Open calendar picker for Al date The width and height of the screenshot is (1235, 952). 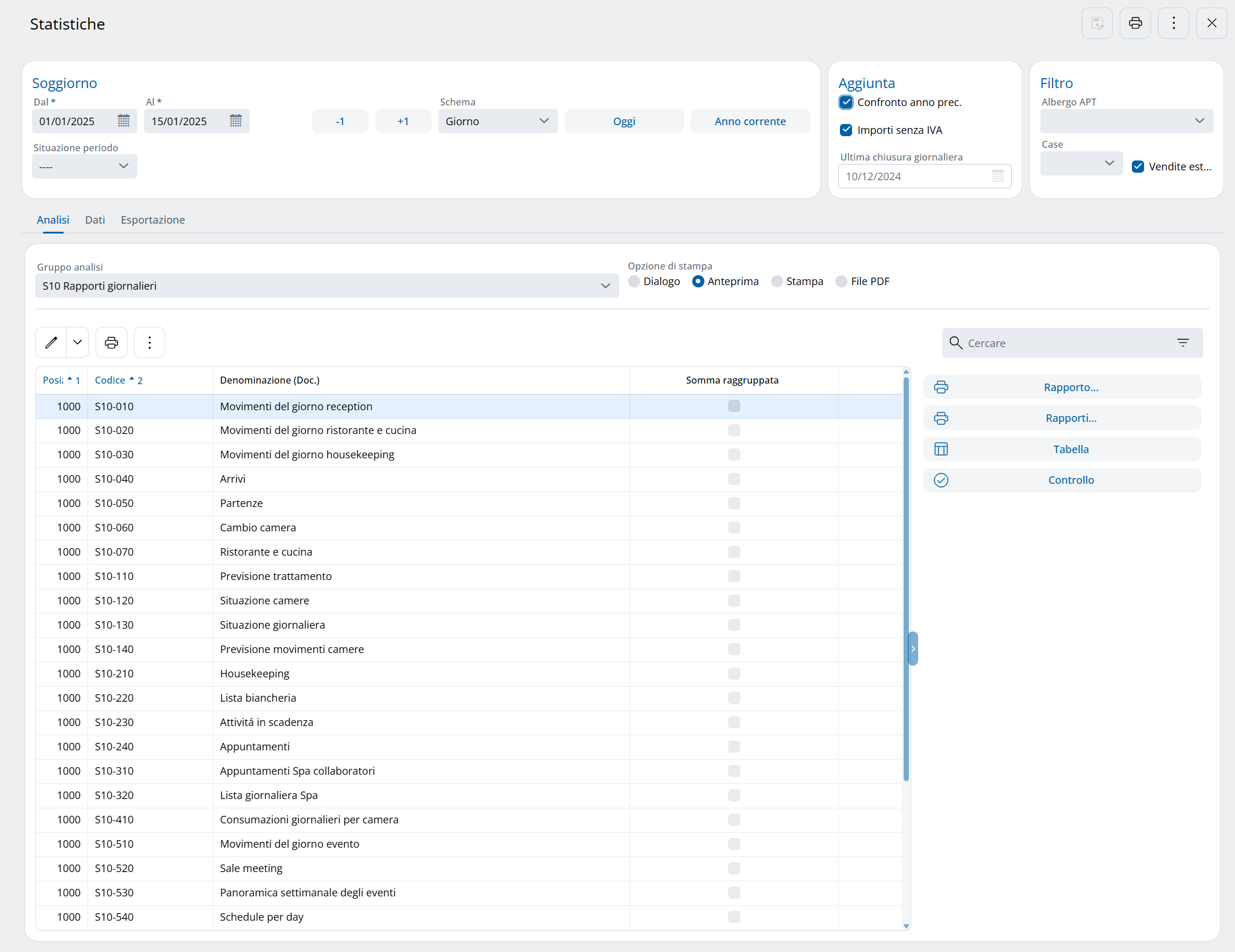(235, 121)
